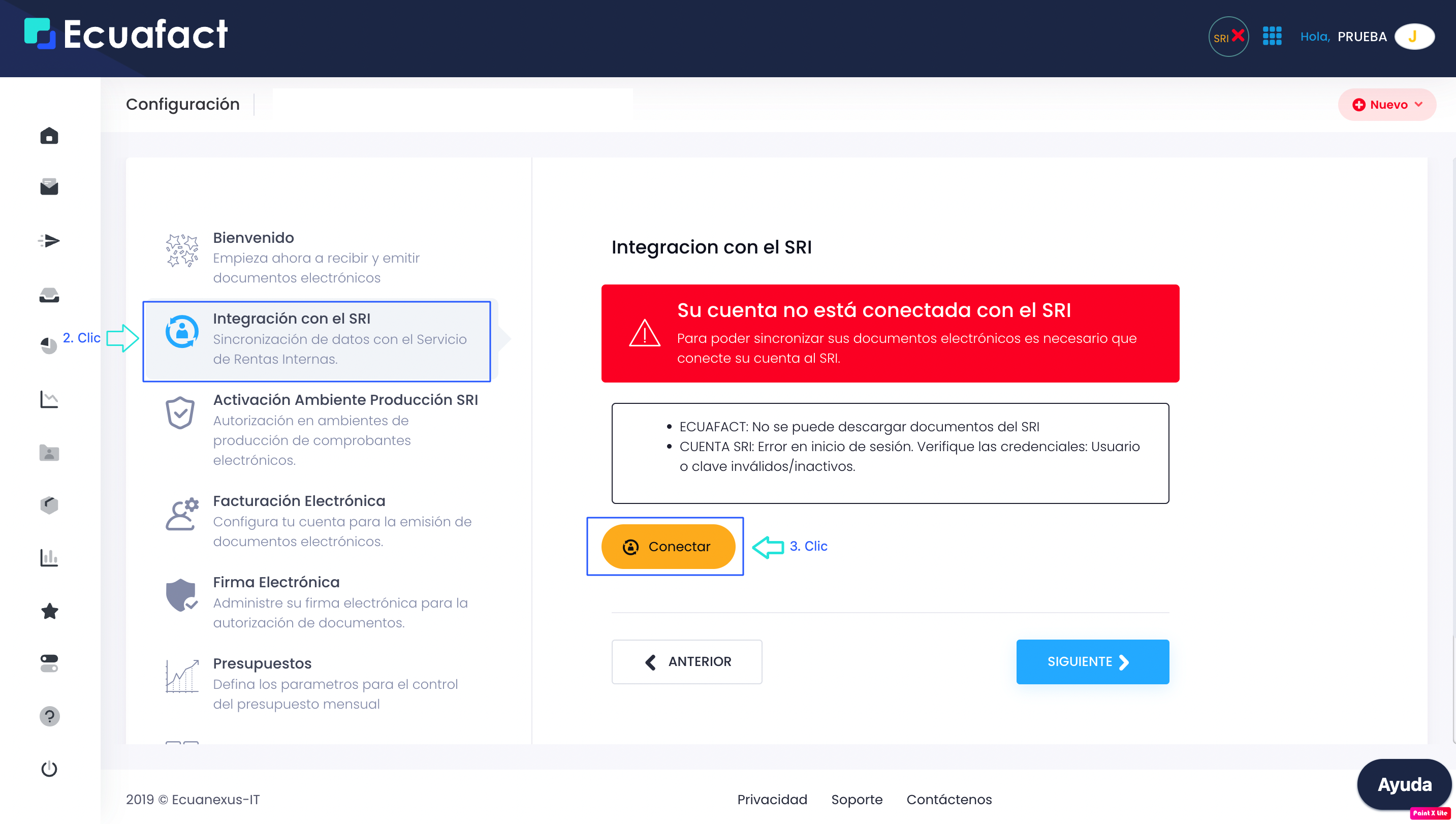Open the envelope (messages) icon in the sidebar

[x=49, y=187]
